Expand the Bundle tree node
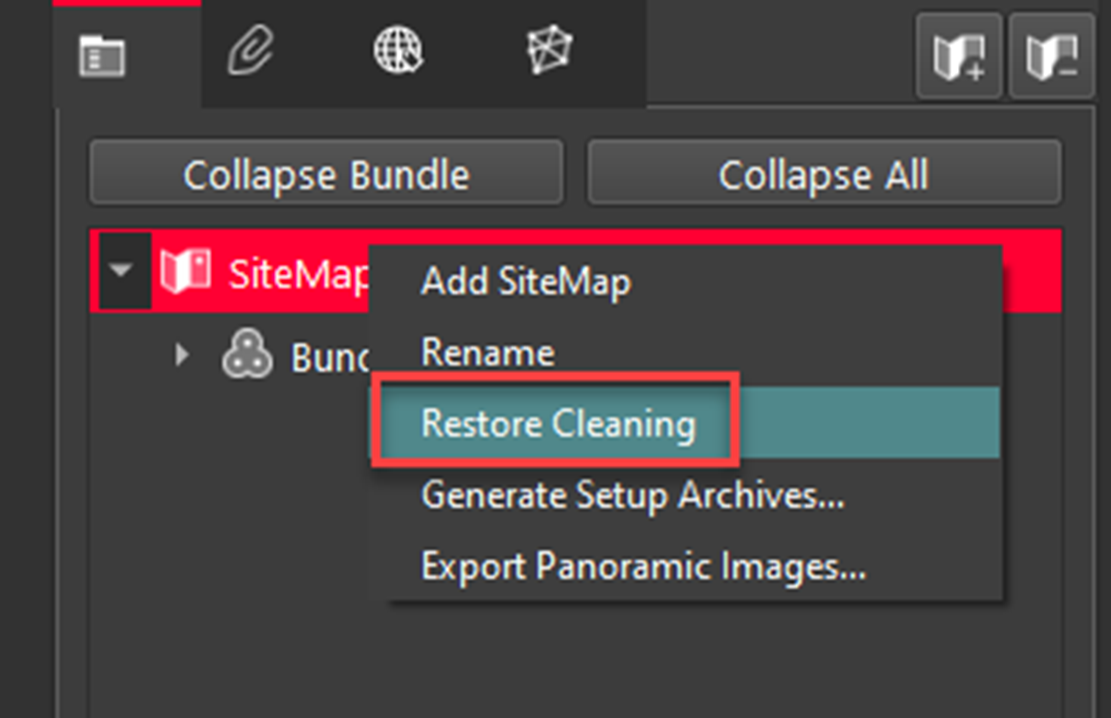This screenshot has height=718, width=1111. point(183,352)
